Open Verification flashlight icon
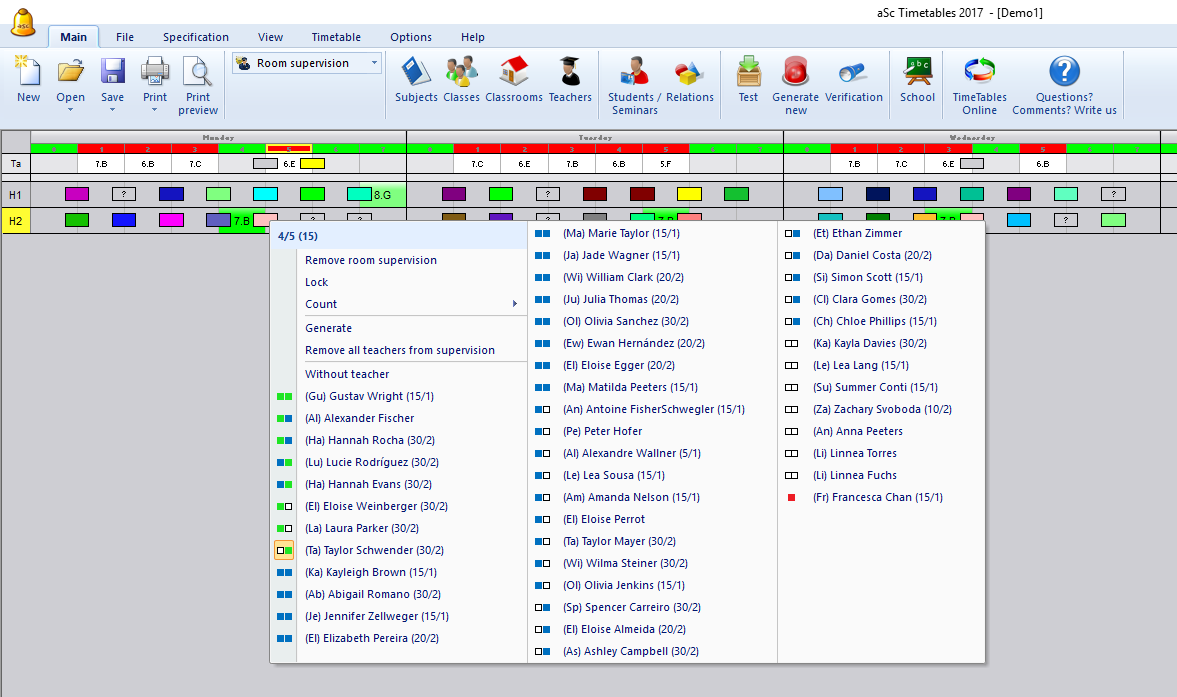 [x=853, y=73]
